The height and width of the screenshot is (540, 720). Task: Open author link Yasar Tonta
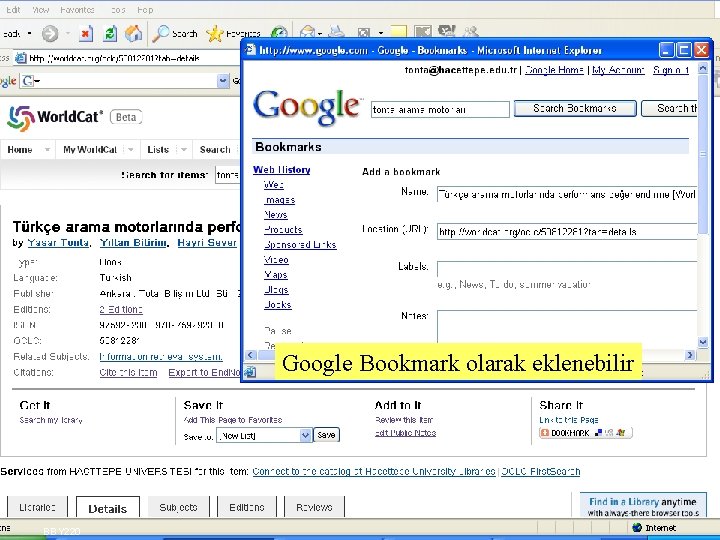[58, 242]
